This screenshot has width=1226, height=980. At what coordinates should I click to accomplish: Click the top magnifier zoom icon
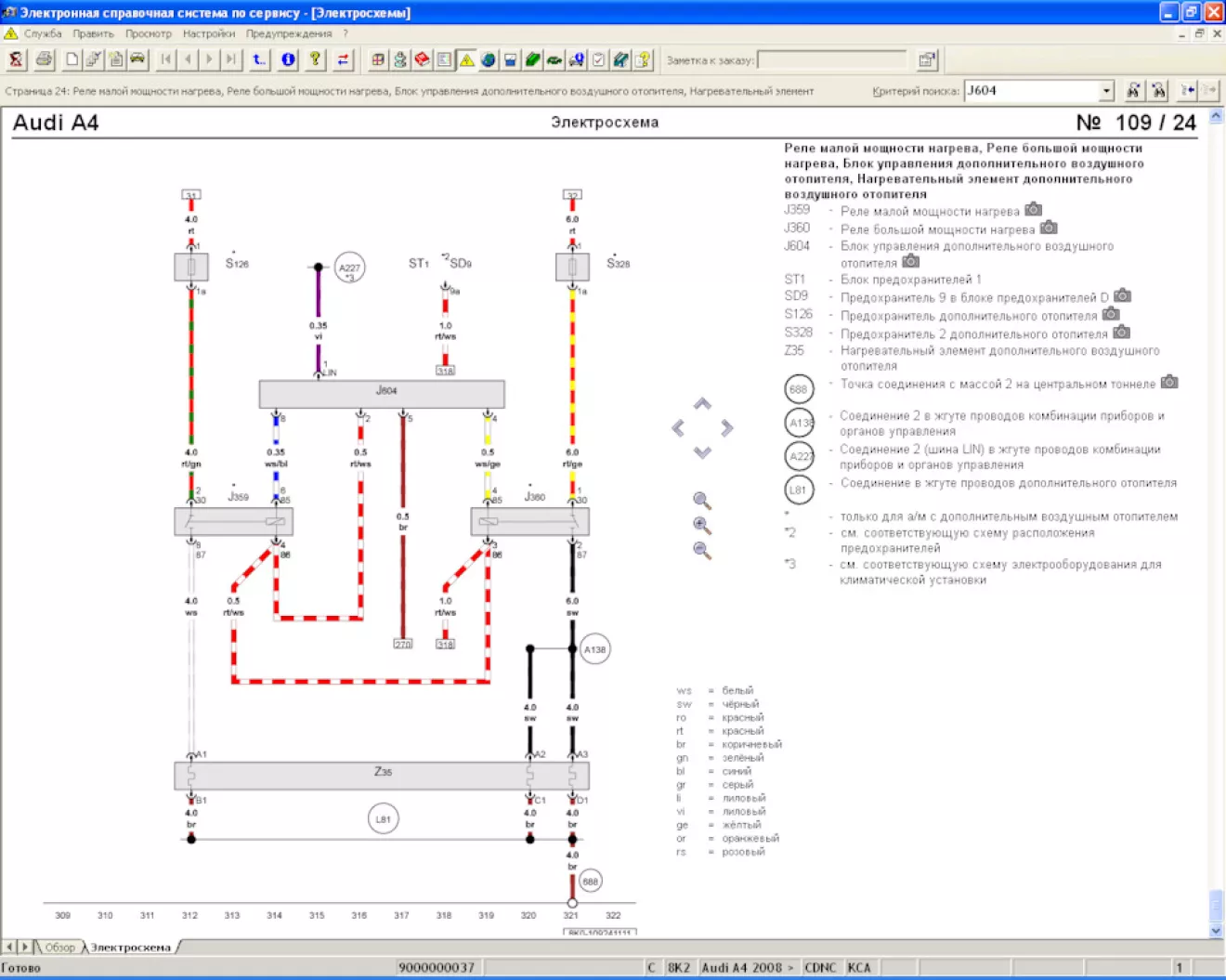(702, 501)
